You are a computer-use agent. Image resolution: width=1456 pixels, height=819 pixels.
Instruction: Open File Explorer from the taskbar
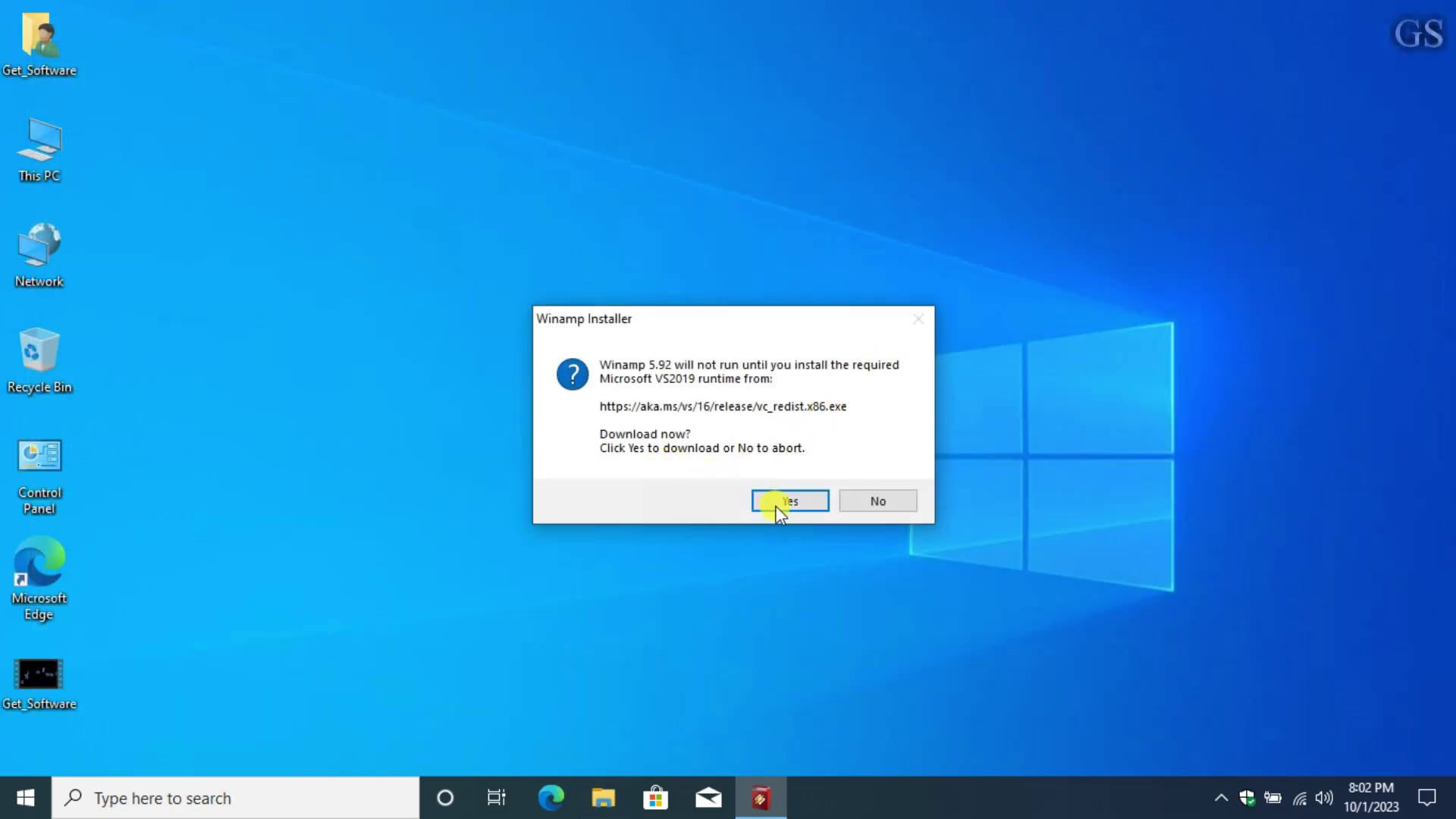(604, 798)
